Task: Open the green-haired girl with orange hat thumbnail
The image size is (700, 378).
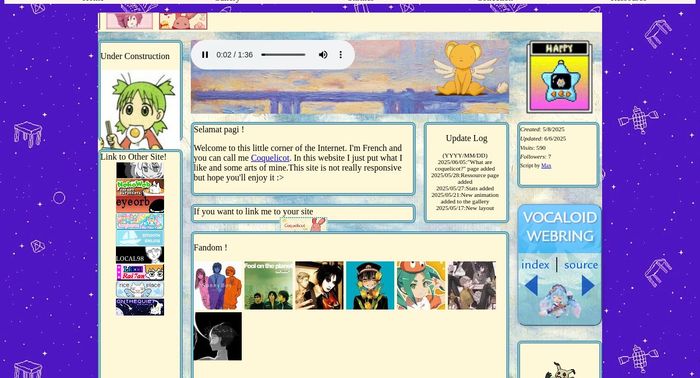Action: click(421, 286)
